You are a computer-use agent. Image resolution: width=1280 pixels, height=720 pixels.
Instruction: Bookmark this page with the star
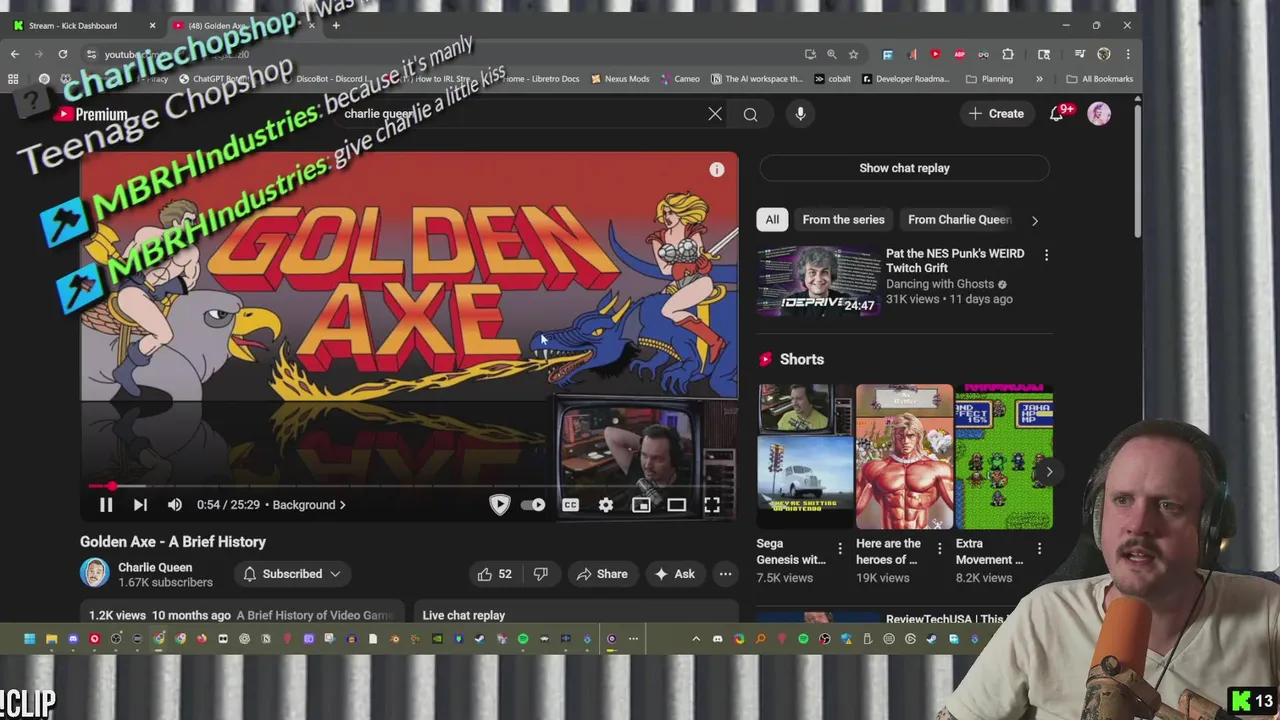(853, 54)
